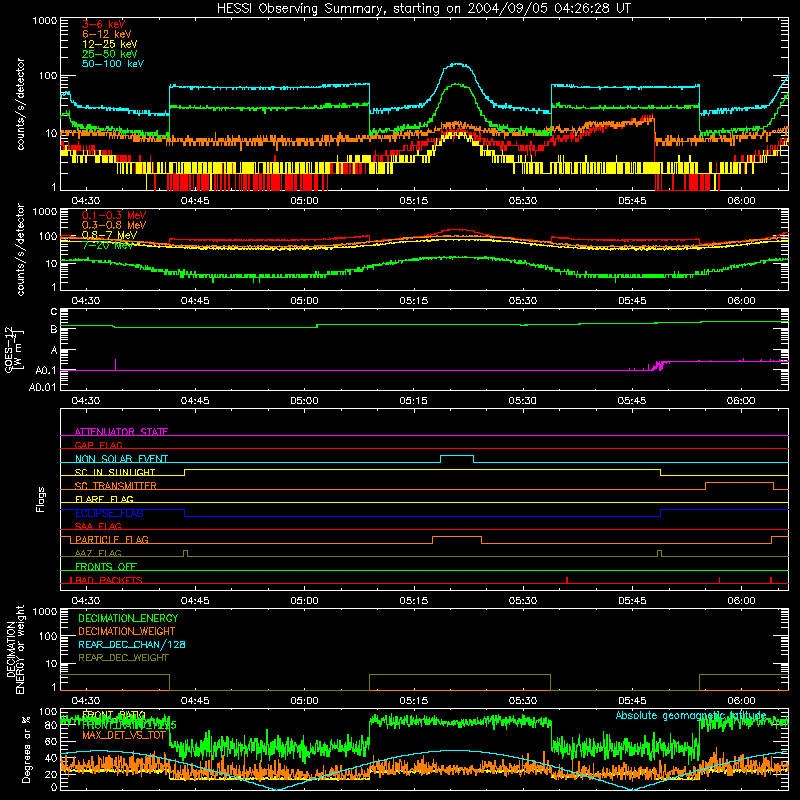The height and width of the screenshot is (800, 800).
Task: Click the SAA_FLAG label
Action: coord(98,526)
